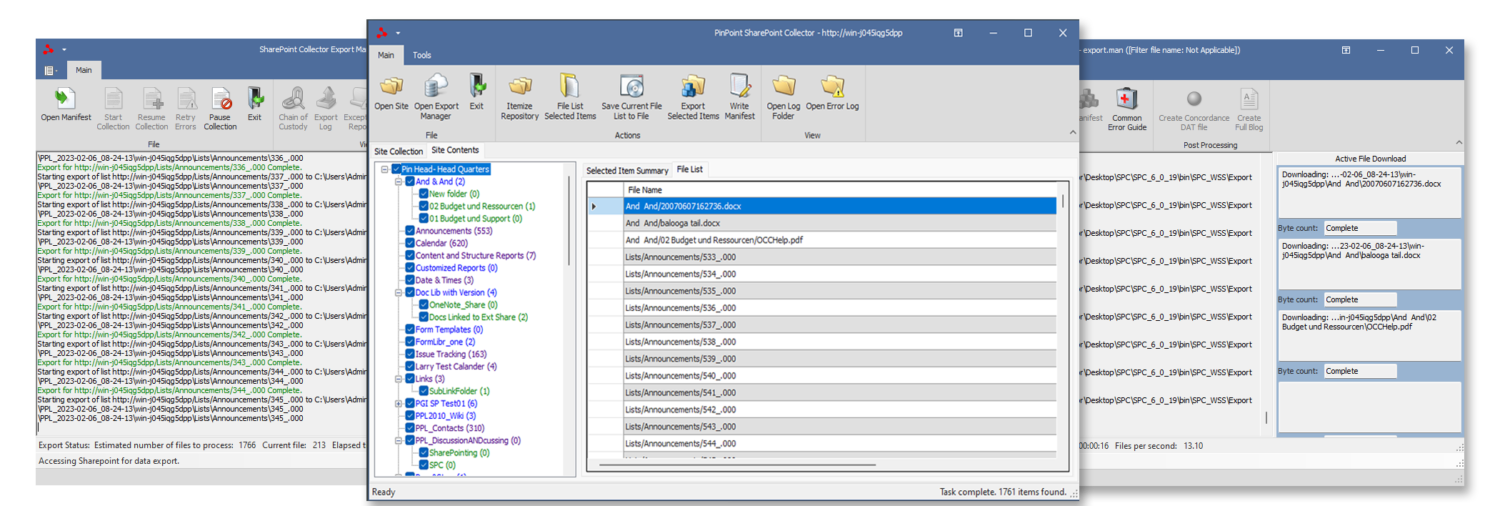Viewport: 1500px width, 506px height.
Task: Click Exit in the PinPoint SharePoint Collector ribbon
Action: tap(476, 93)
